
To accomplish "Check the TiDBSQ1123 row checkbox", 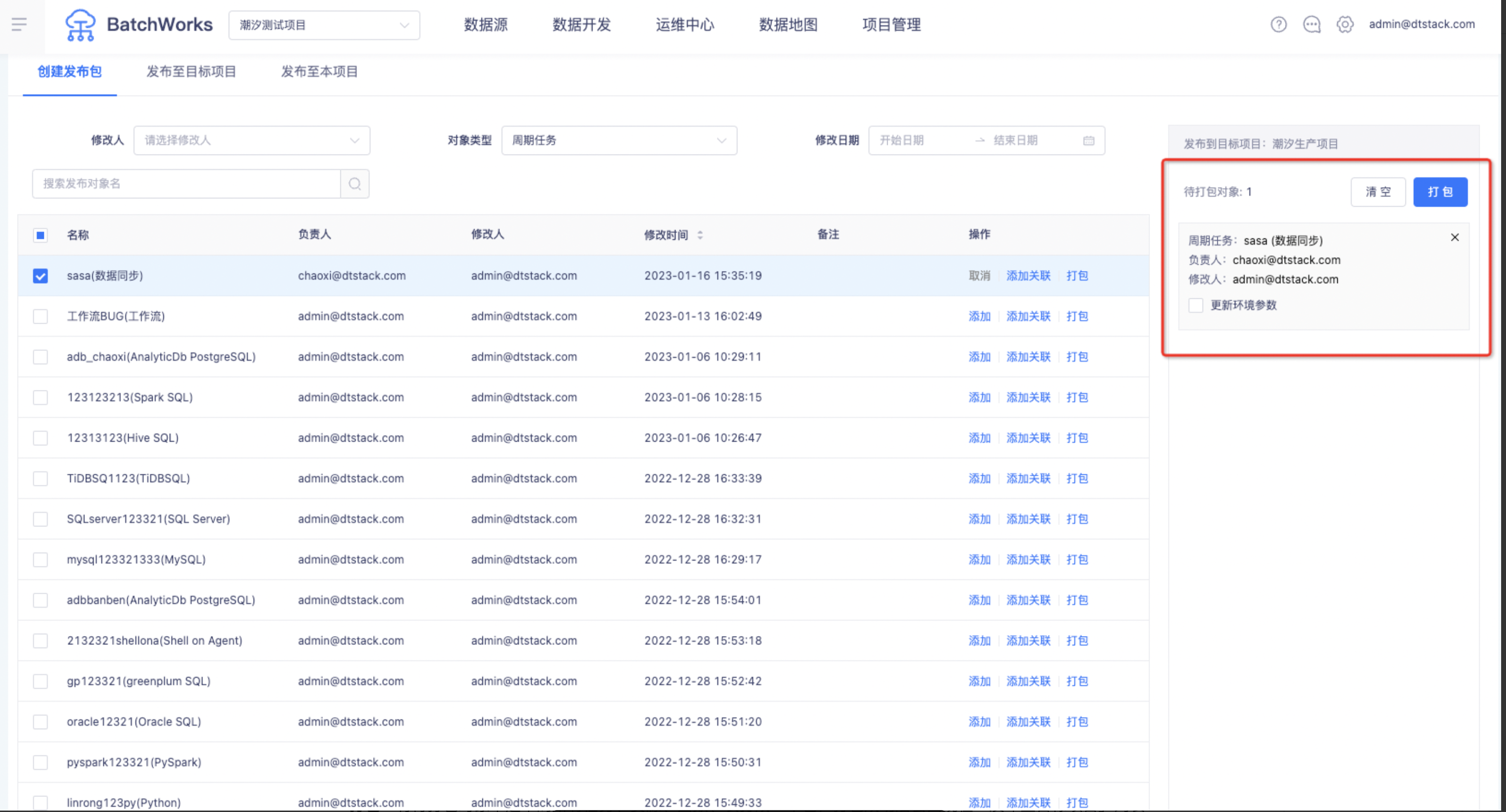I will click(40, 479).
